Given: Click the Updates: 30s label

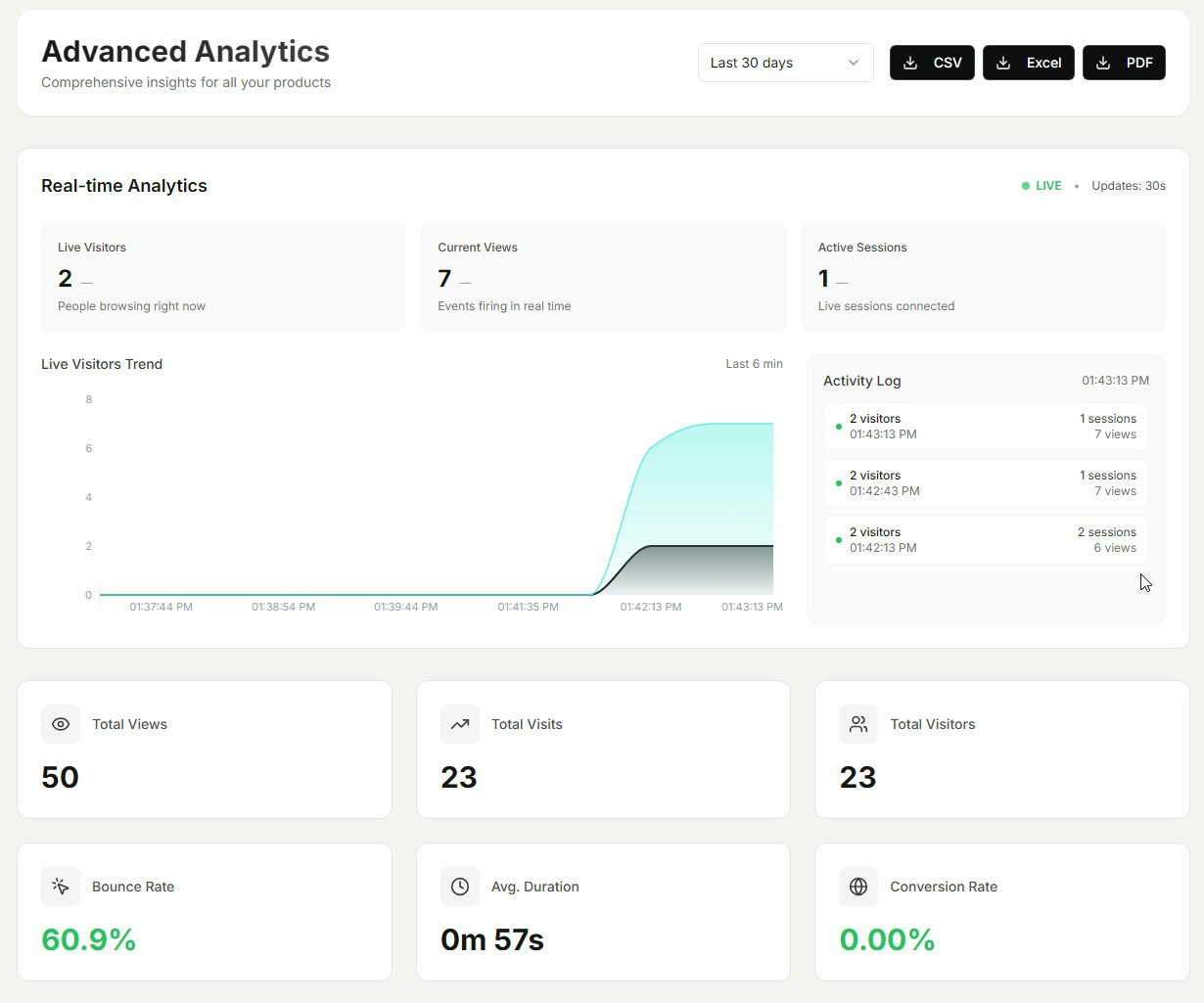Looking at the screenshot, I should coord(1128,185).
